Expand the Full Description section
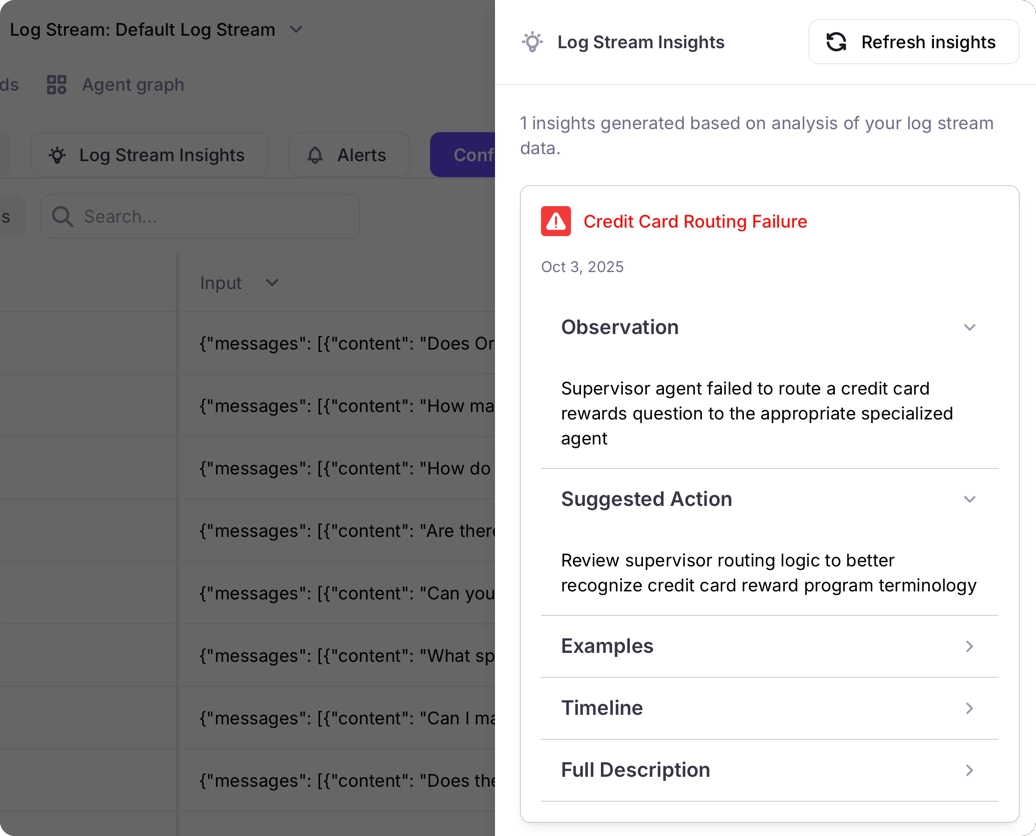Screen dimensions: 1036x836 (x=969, y=770)
